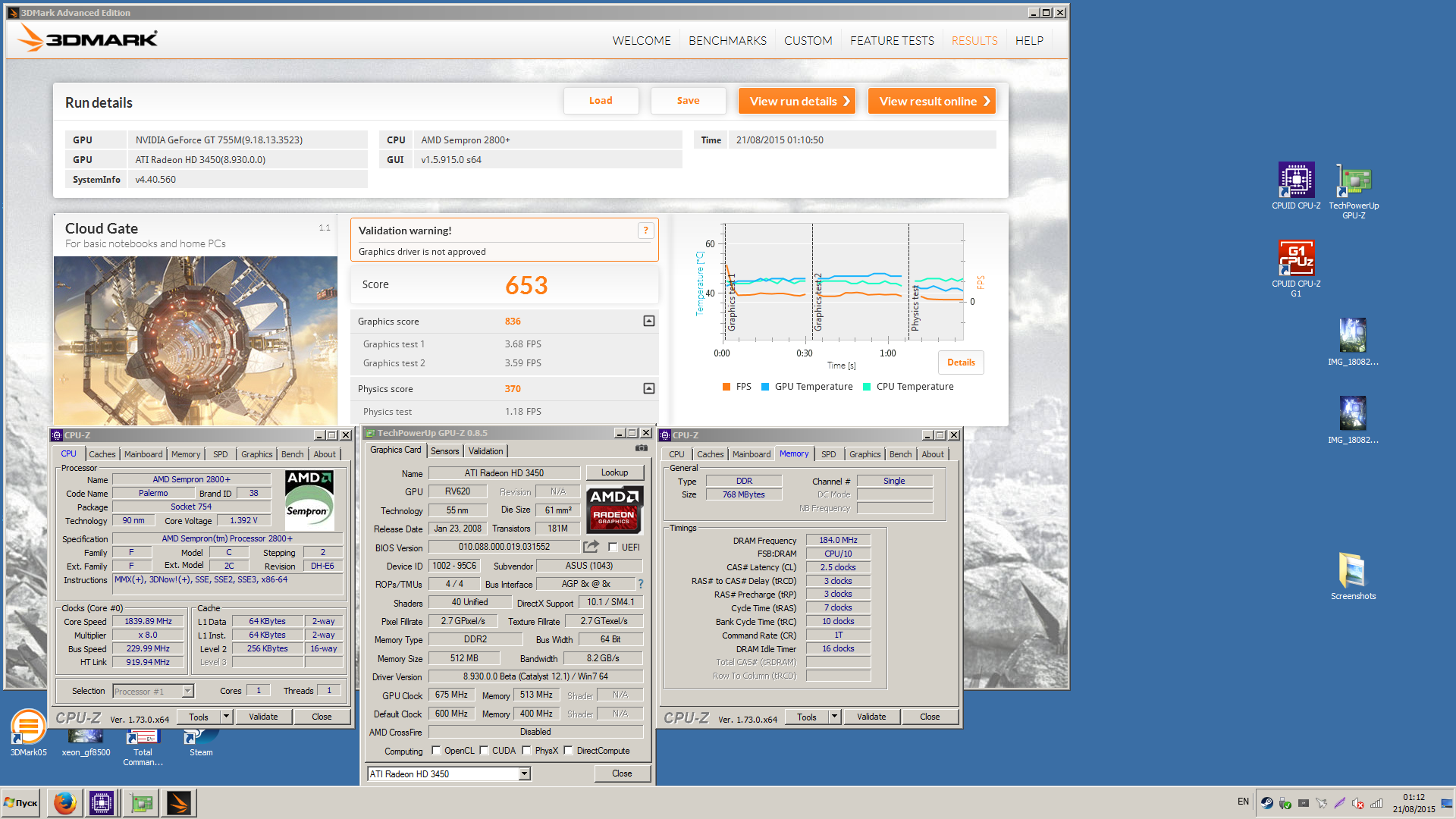This screenshot has height=819, width=1456.
Task: Click the Details button under the chart
Action: (961, 362)
